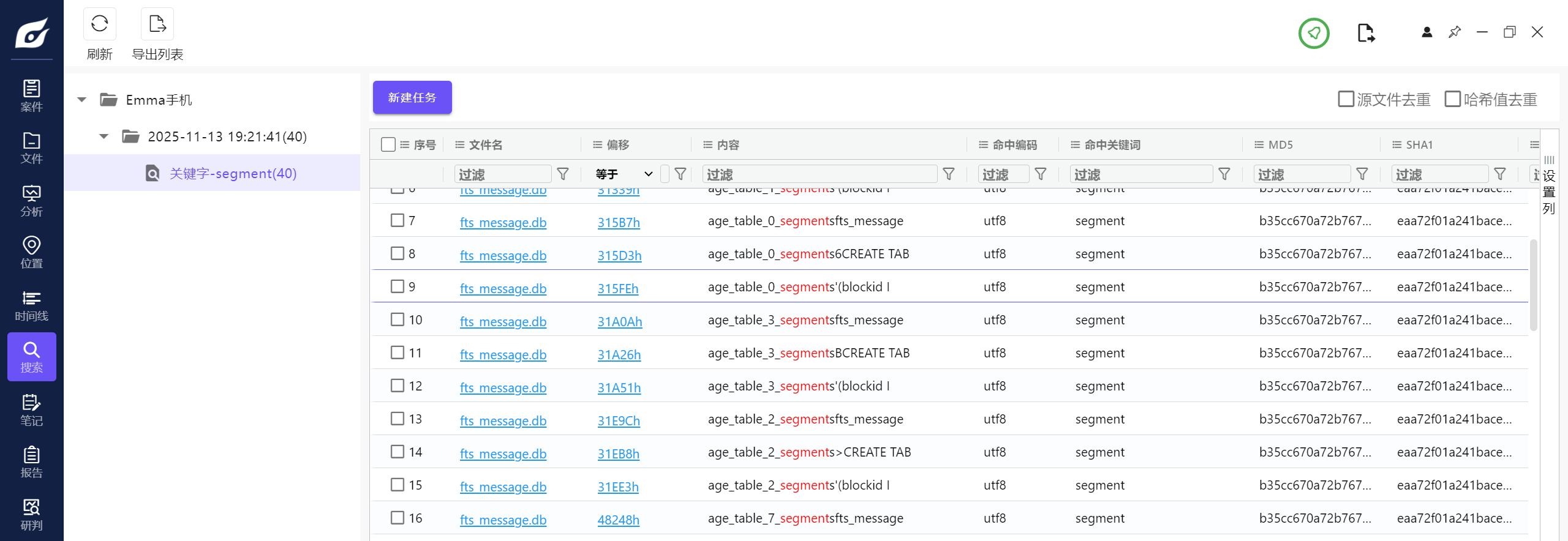
Task: Open the Timeline (时间线) sidebar view
Action: (31, 305)
